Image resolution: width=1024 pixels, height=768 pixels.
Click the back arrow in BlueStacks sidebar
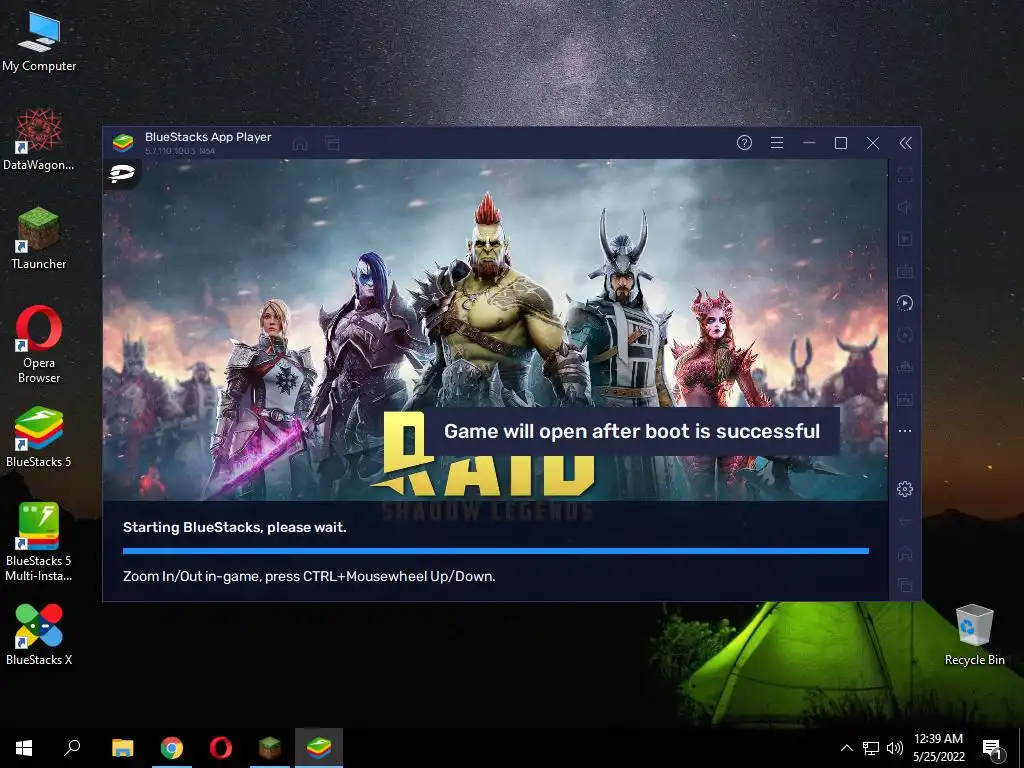(905, 521)
